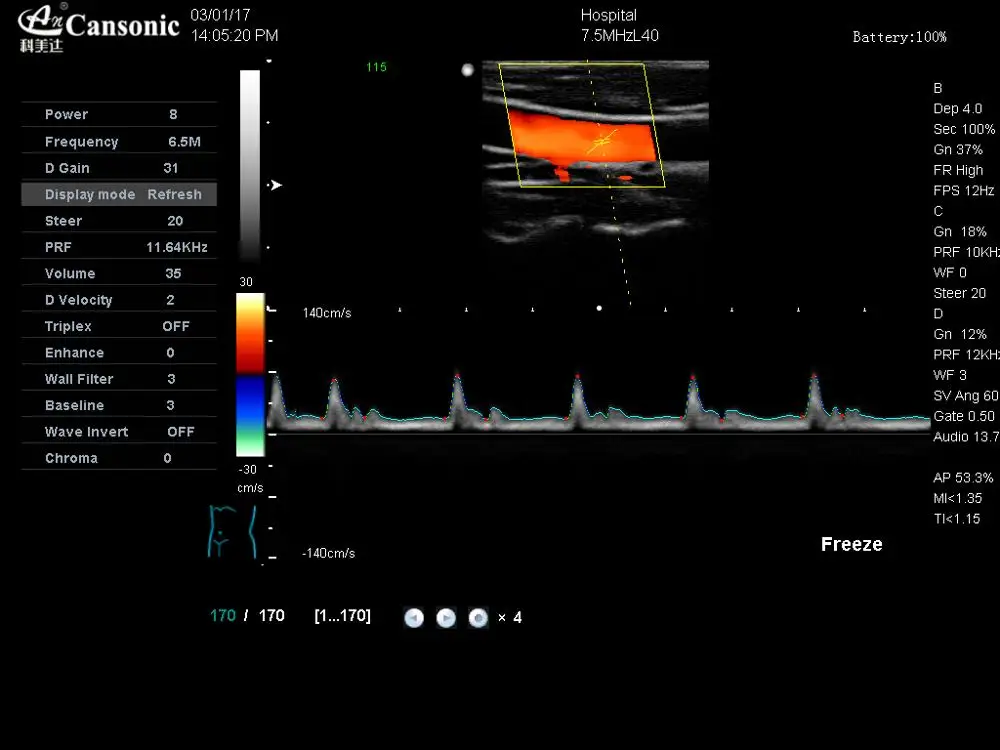Click the Freeze label

[x=851, y=544]
